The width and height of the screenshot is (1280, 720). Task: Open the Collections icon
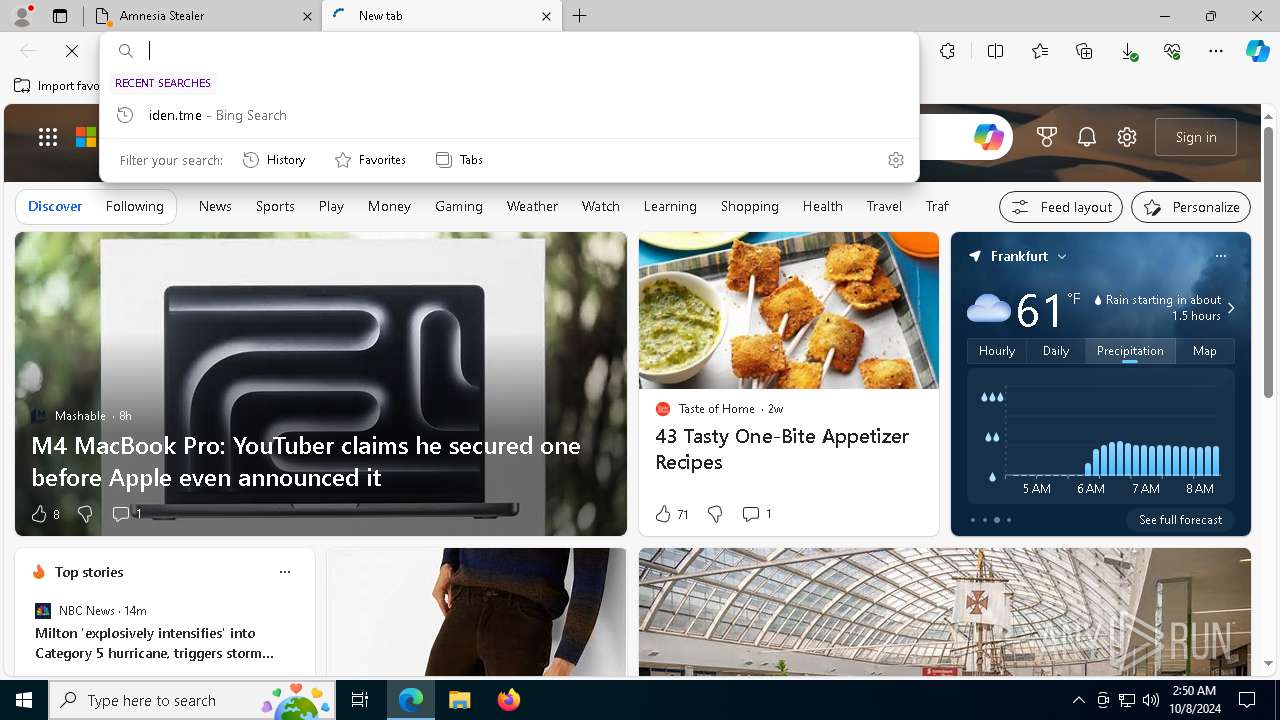(x=1084, y=51)
